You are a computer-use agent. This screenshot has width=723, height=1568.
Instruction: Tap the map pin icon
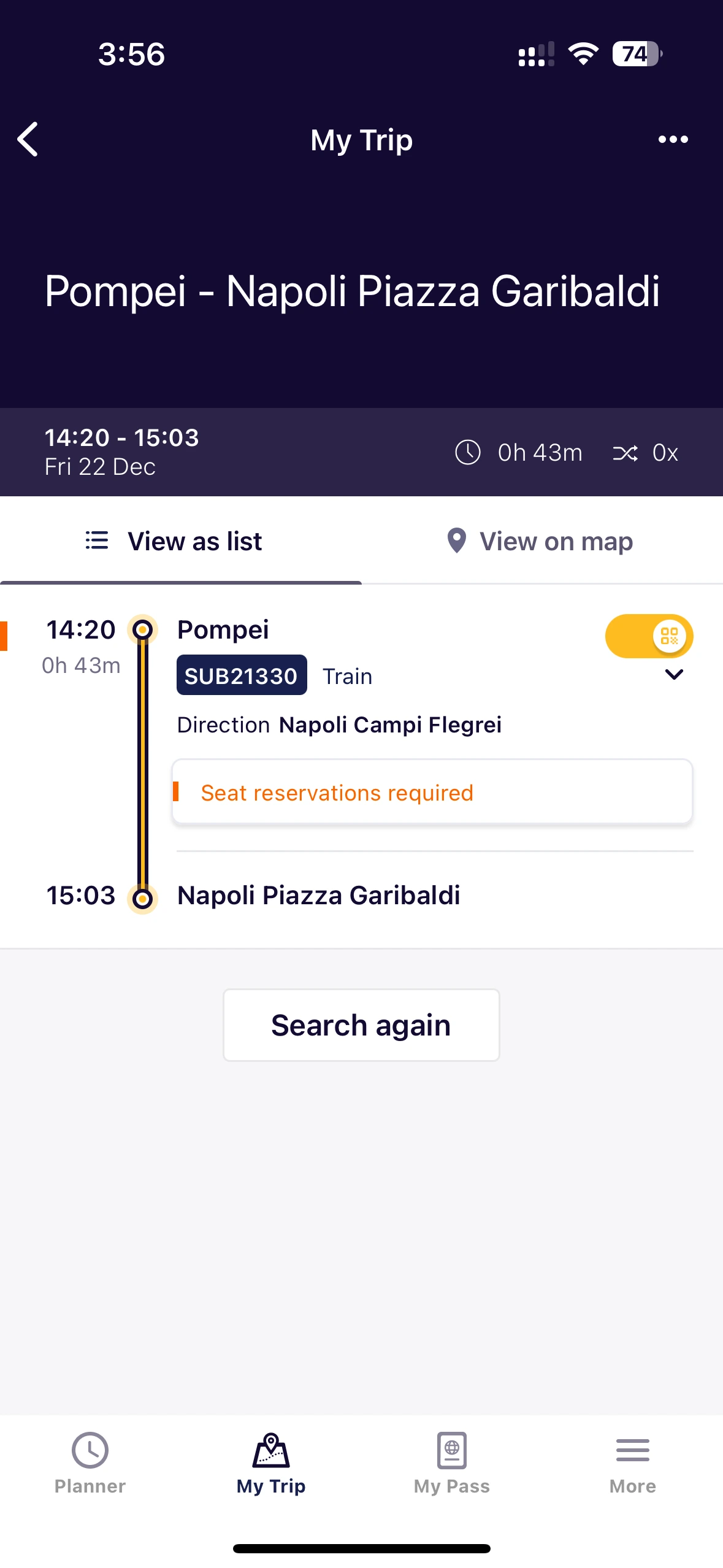(x=456, y=541)
